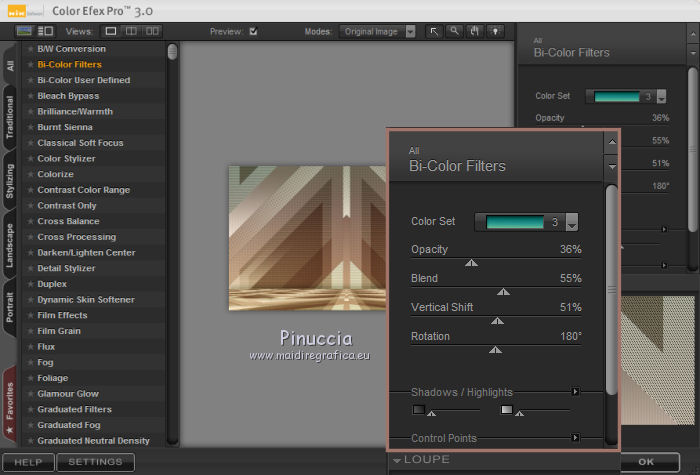Star Cross Balance as favorite

coord(30,221)
